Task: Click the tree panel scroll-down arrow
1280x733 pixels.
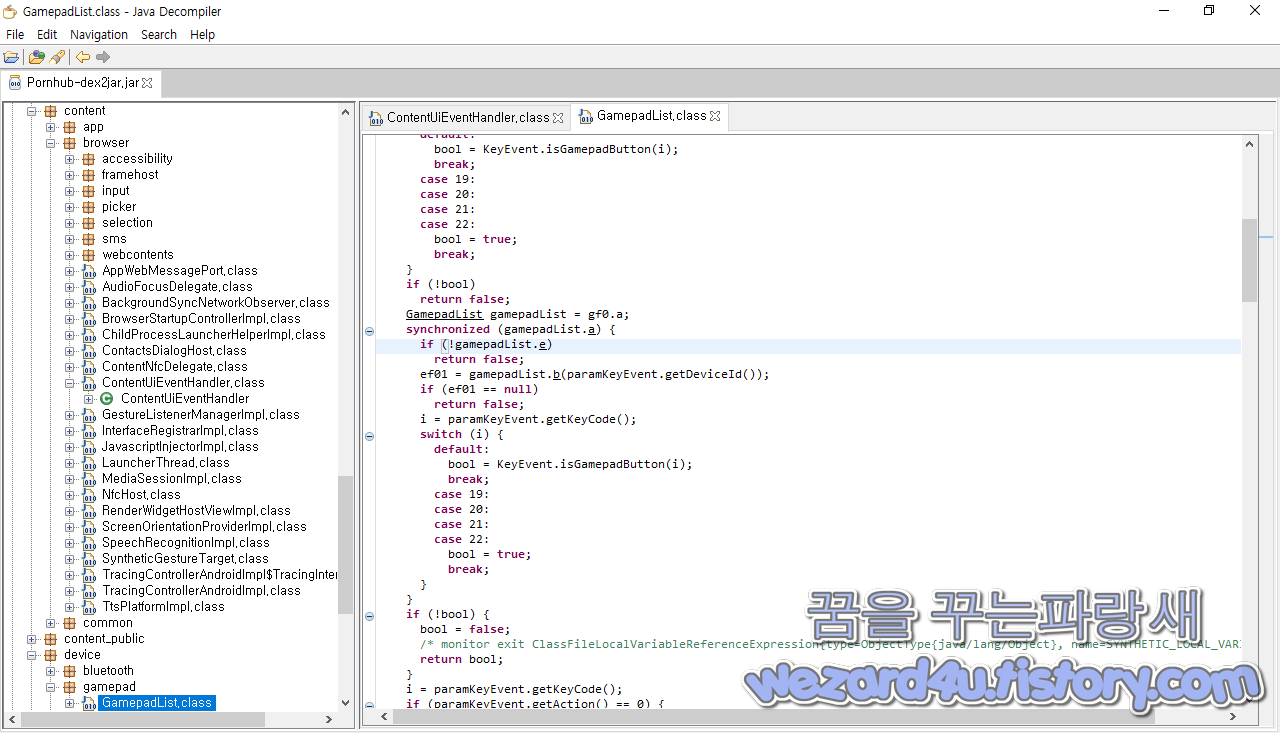Action: click(345, 703)
